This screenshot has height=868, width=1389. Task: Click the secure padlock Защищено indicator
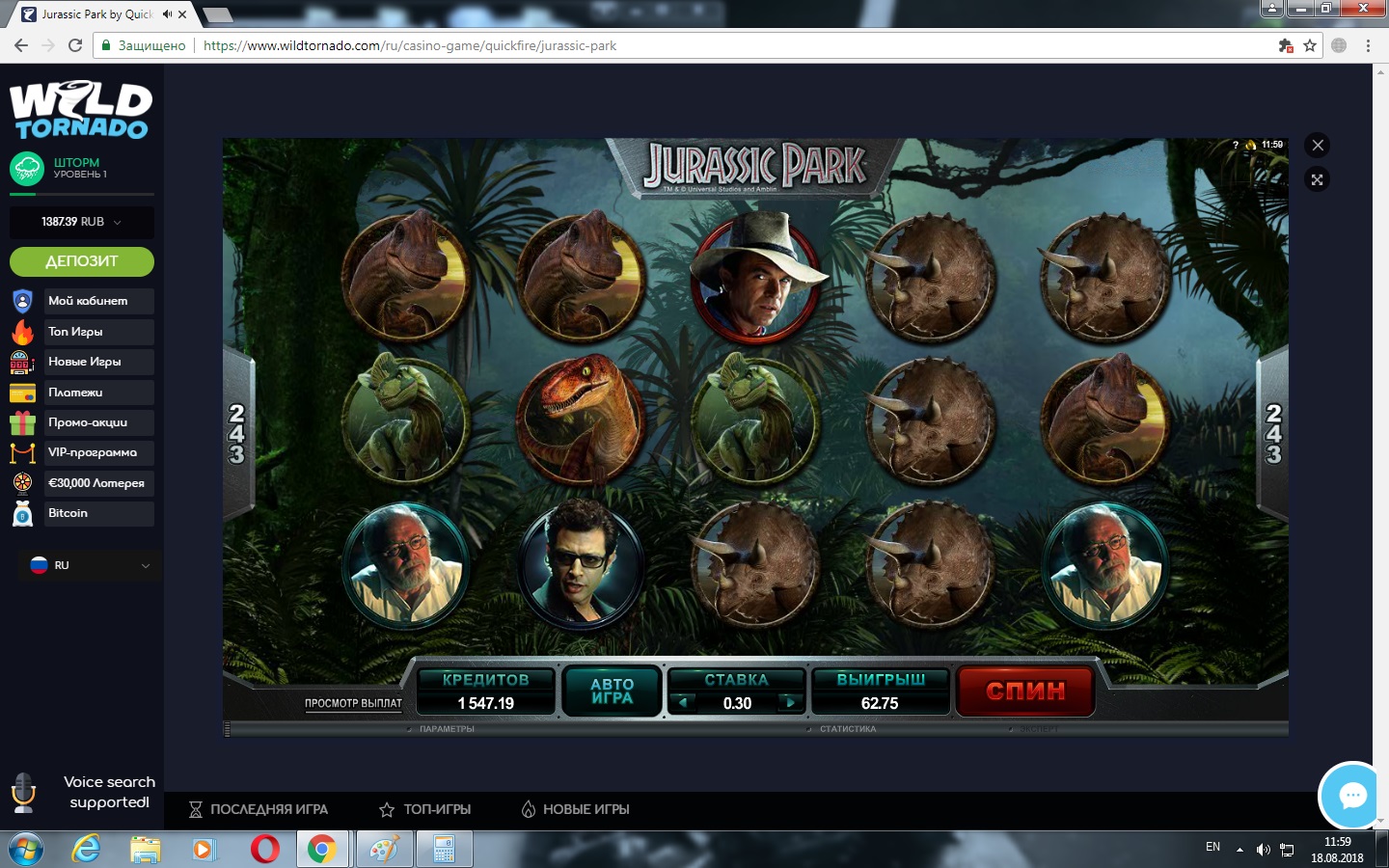[x=144, y=45]
